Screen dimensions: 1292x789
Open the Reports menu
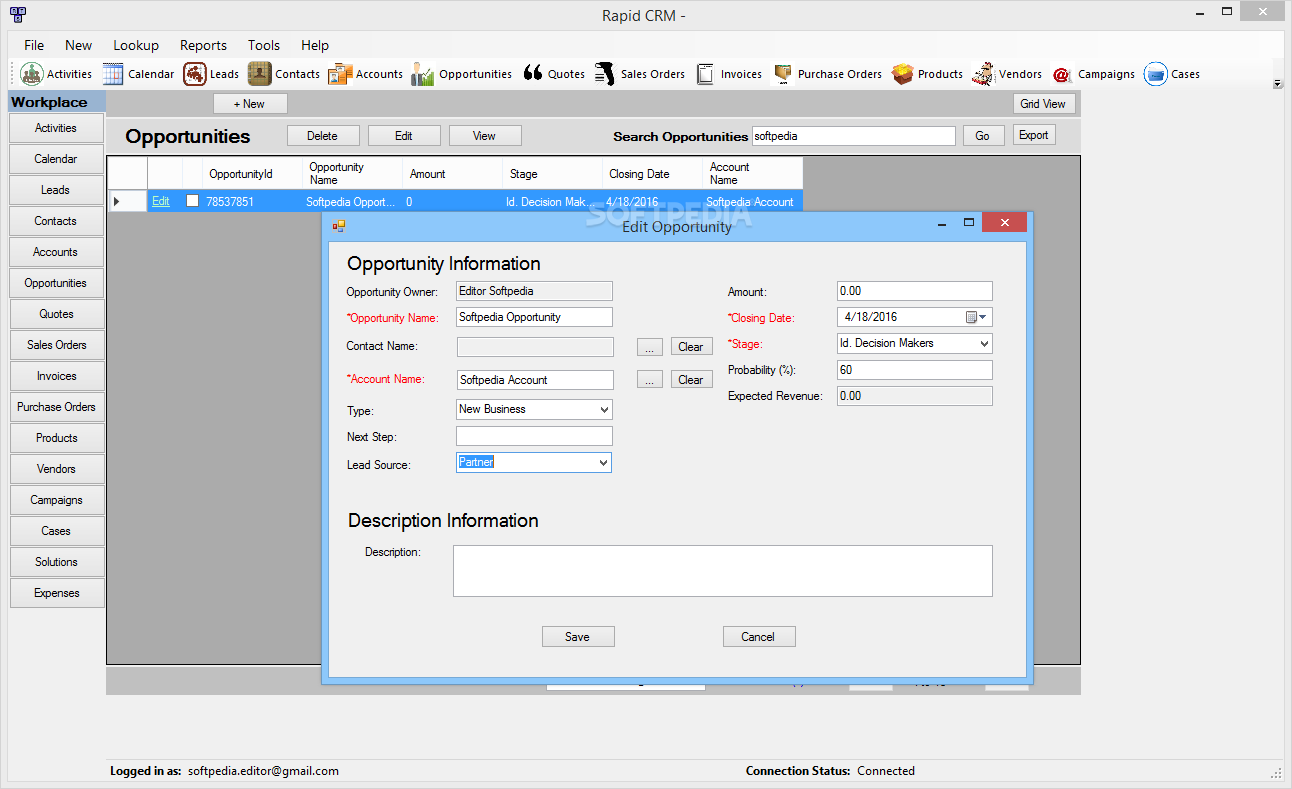[x=203, y=45]
